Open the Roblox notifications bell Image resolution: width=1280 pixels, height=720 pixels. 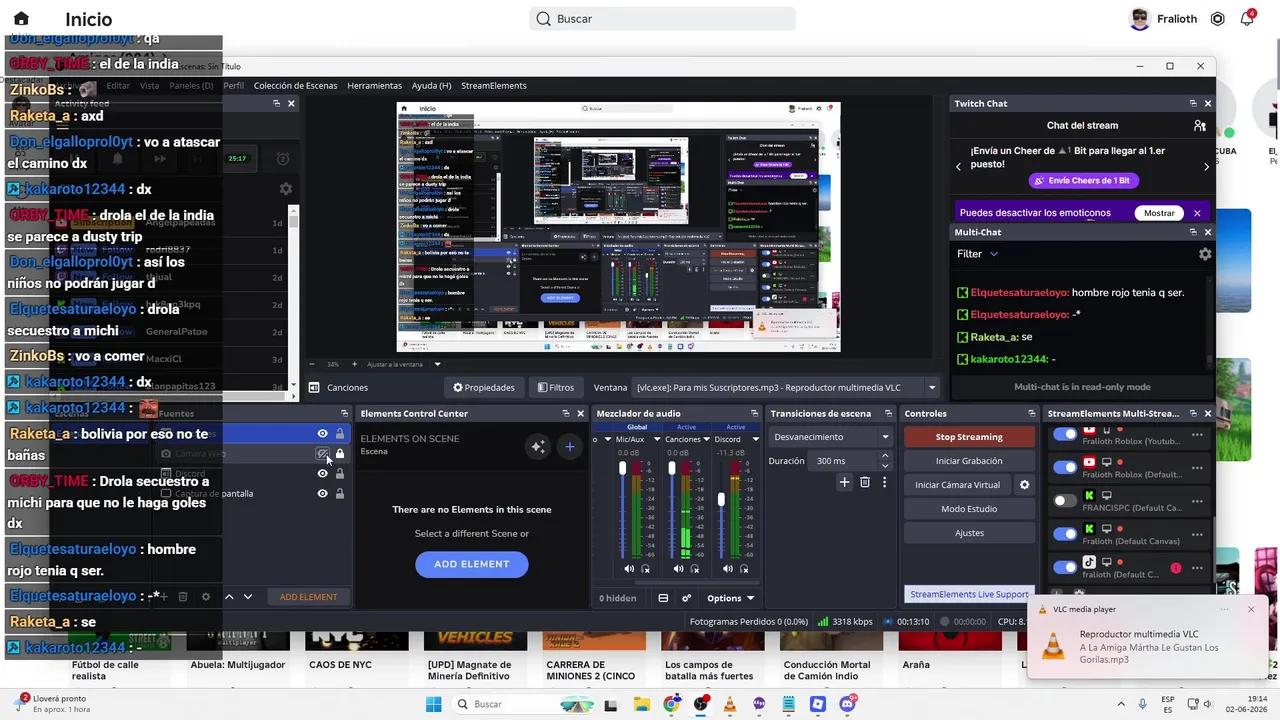pos(1248,19)
